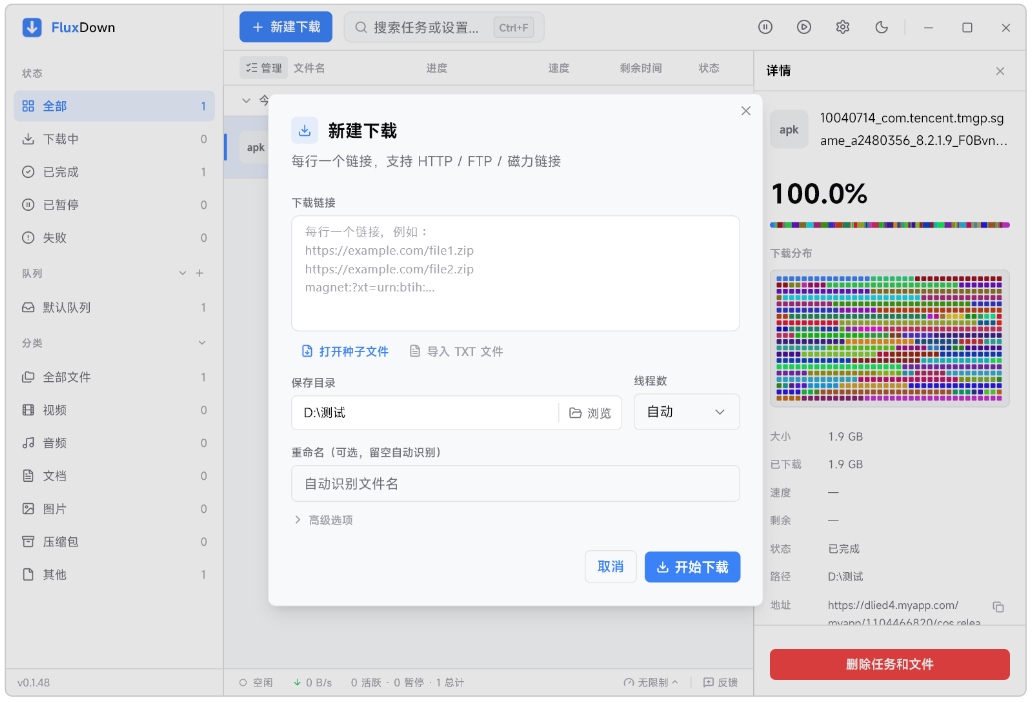1032x702 pixels.
Task: Click the 空闲 idle status indicator
Action: [256, 682]
